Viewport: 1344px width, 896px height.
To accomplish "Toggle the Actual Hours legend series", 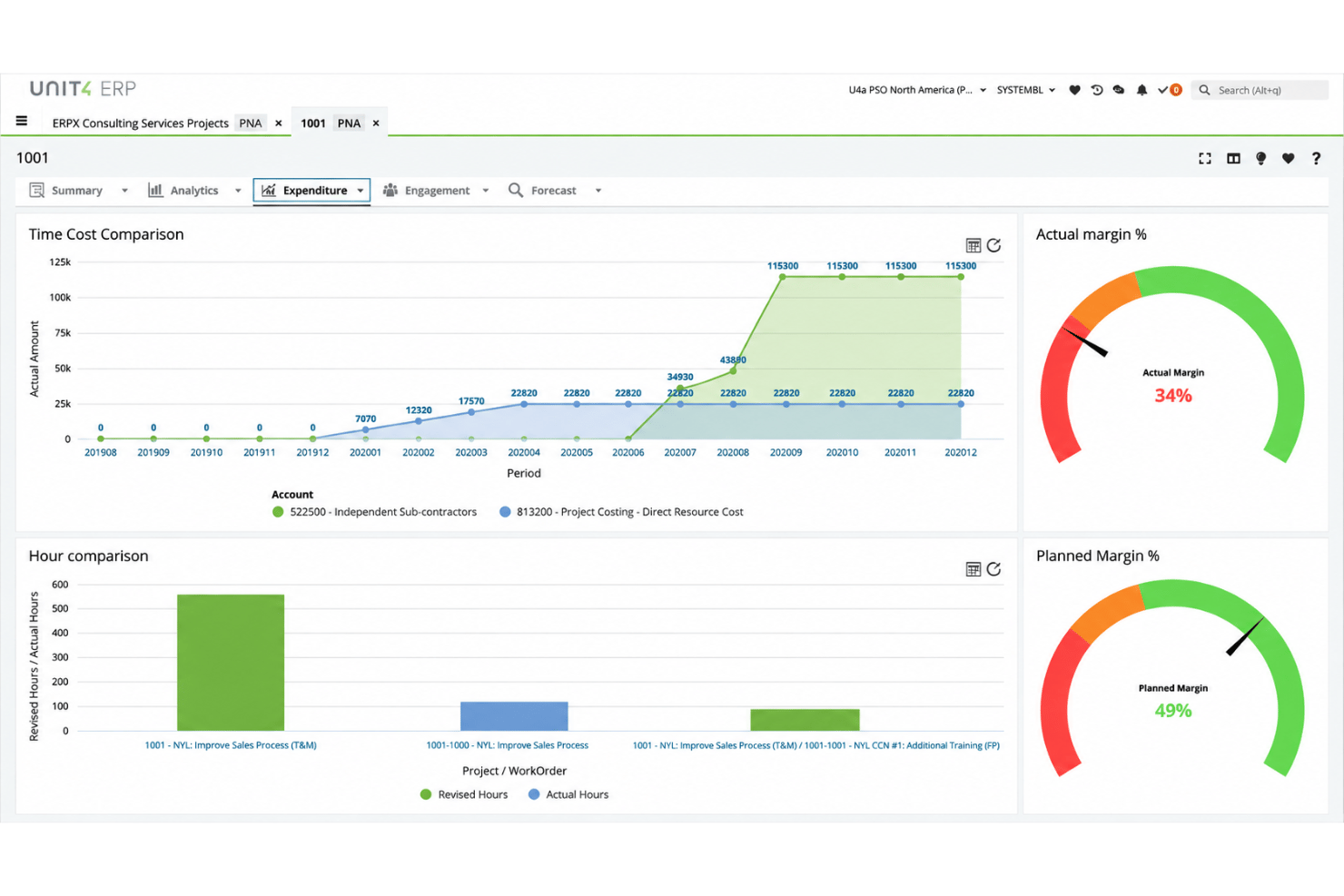I will 568,794.
